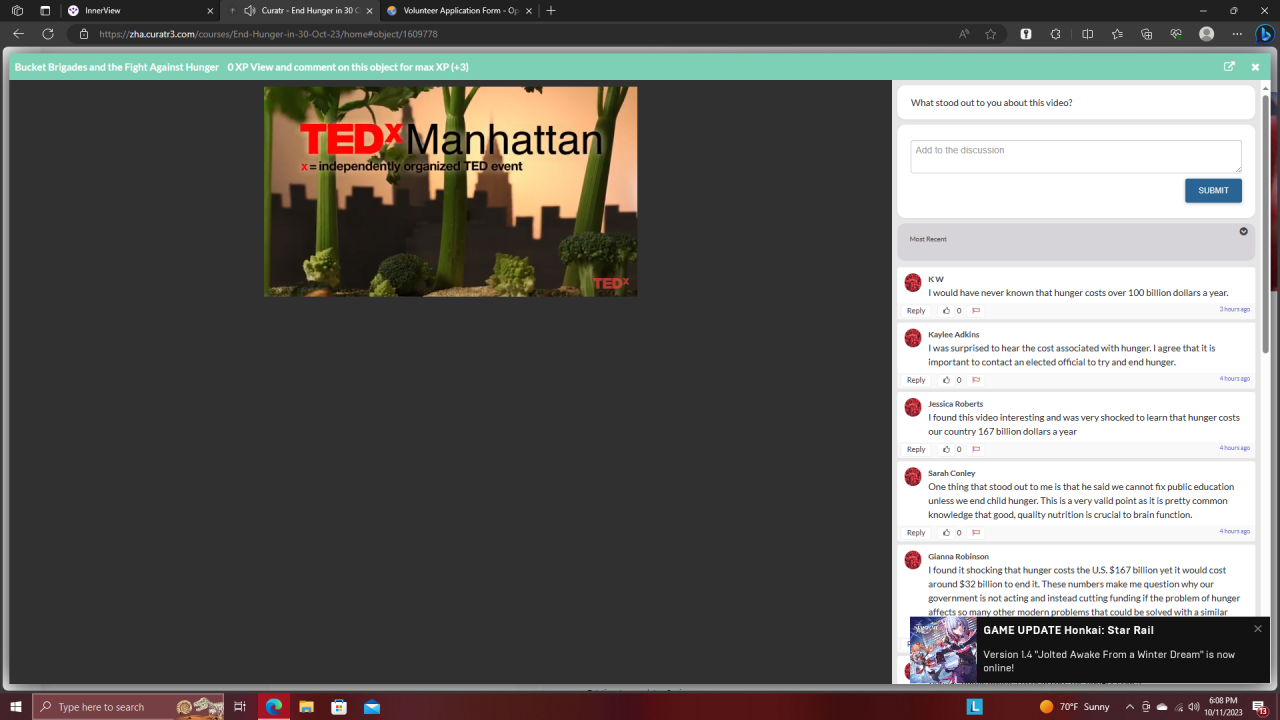Image resolution: width=1280 pixels, height=720 pixels.
Task: Switch to the Volunteer Application Form tab
Action: pyautogui.click(x=460, y=10)
